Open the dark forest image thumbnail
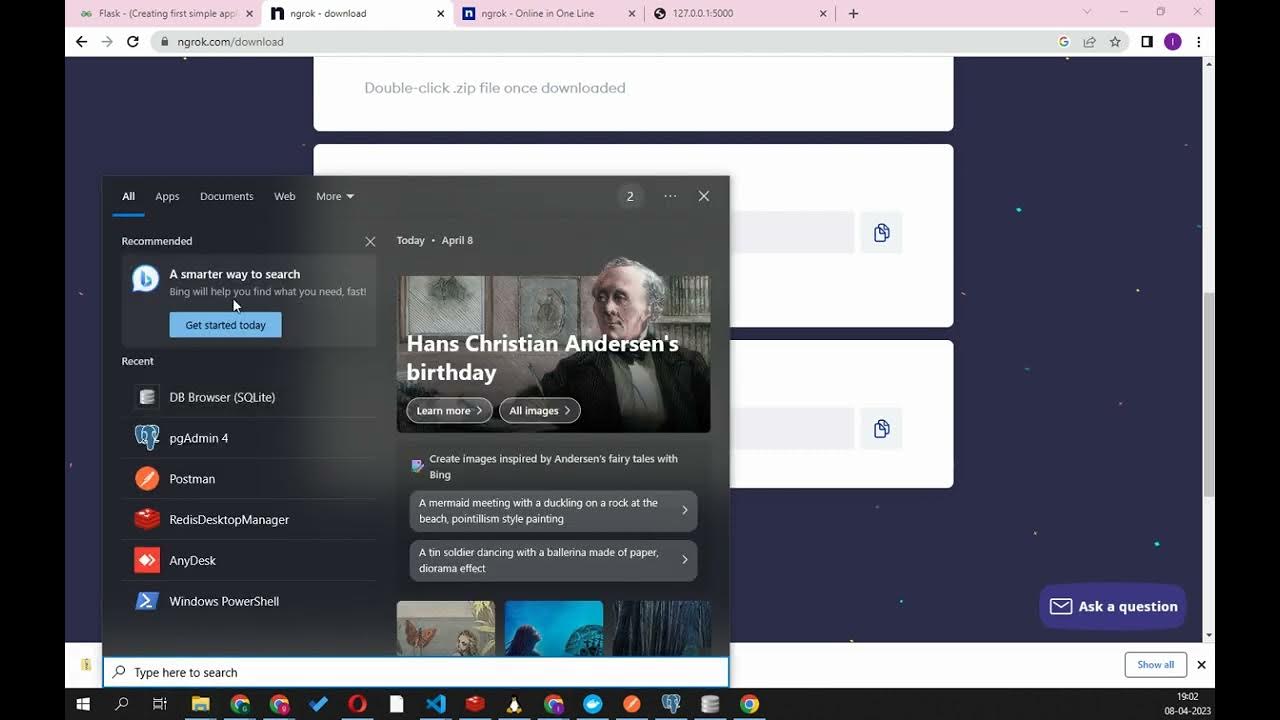The height and width of the screenshot is (720, 1280). (662, 628)
